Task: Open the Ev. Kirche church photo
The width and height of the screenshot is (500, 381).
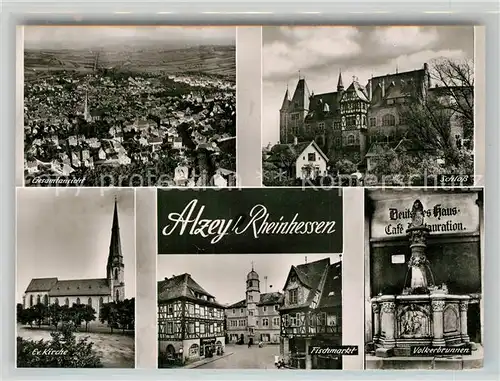Action: [x=76, y=278]
